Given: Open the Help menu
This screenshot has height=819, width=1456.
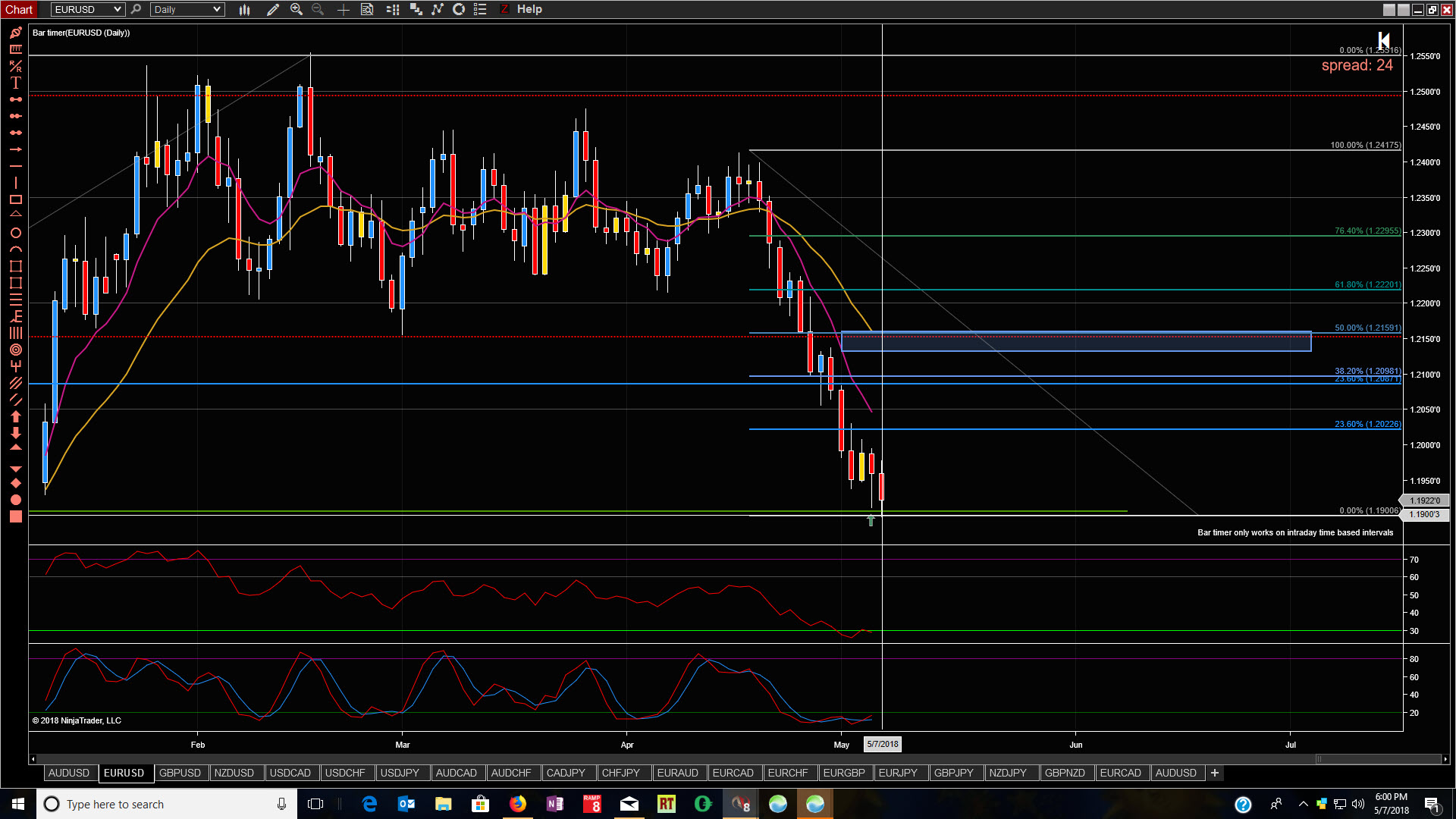Looking at the screenshot, I should [529, 9].
